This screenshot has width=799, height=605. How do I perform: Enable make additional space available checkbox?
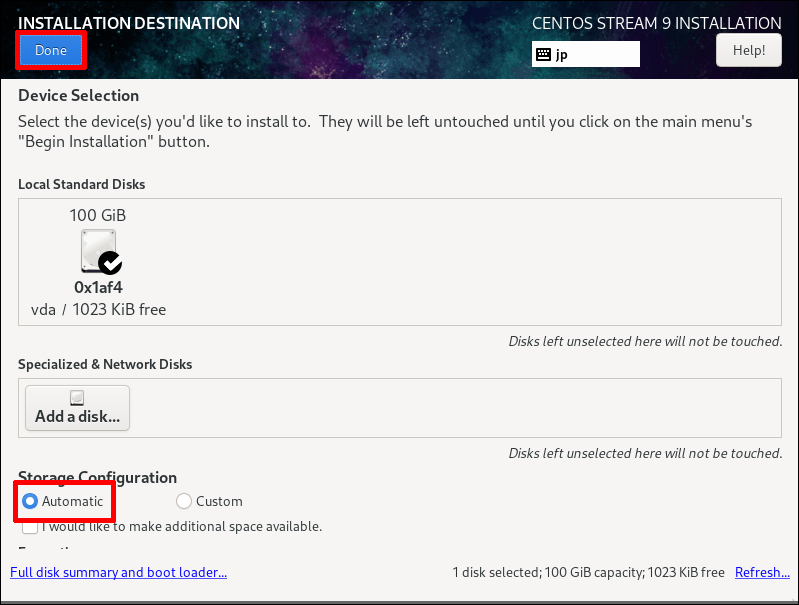point(30,527)
